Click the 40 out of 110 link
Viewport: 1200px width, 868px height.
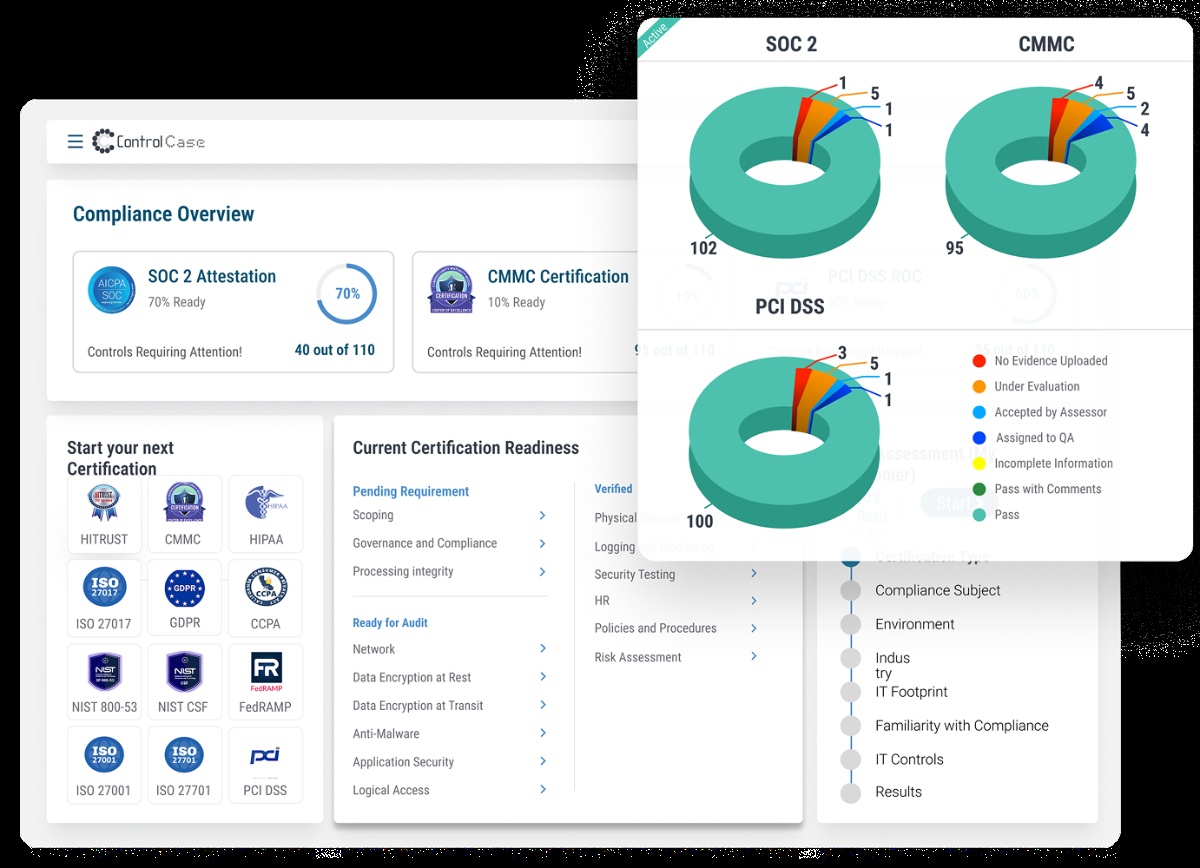(x=335, y=350)
